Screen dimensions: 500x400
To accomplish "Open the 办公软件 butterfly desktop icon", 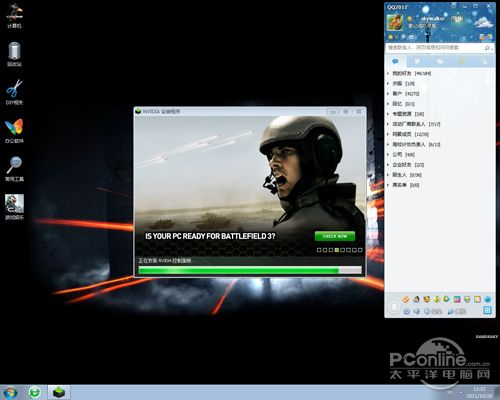I will point(14,131).
